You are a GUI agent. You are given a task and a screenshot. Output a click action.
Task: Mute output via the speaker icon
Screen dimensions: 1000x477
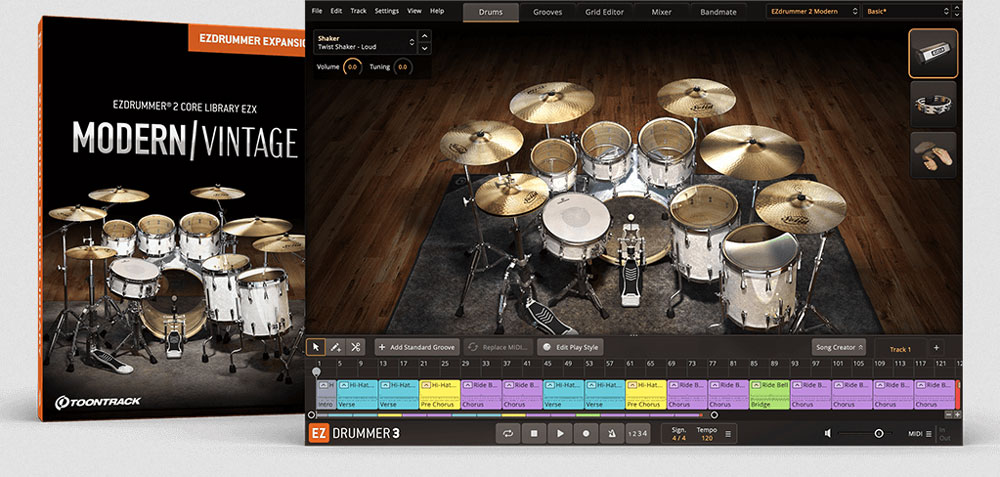[828, 433]
